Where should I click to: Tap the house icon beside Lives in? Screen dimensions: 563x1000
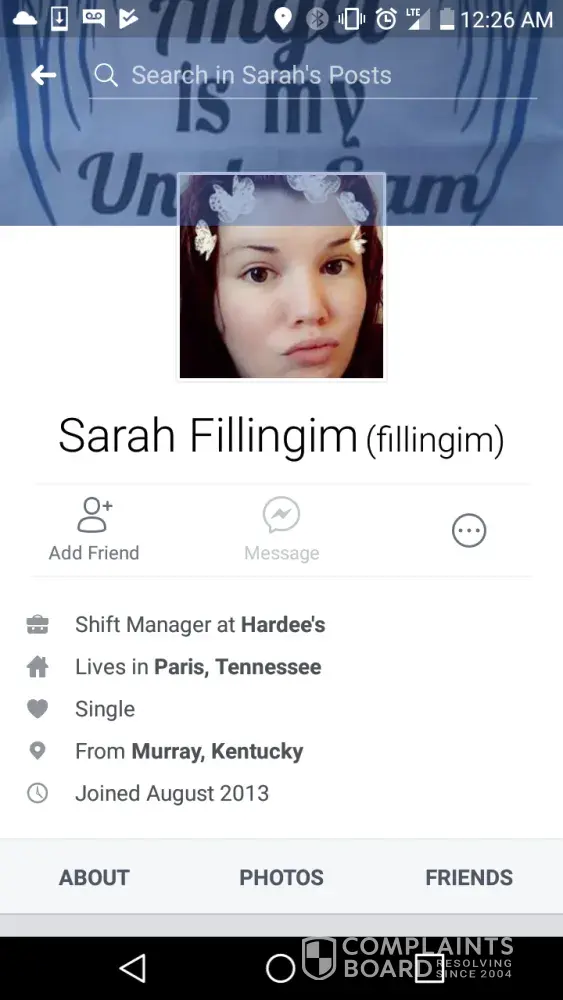point(38,667)
